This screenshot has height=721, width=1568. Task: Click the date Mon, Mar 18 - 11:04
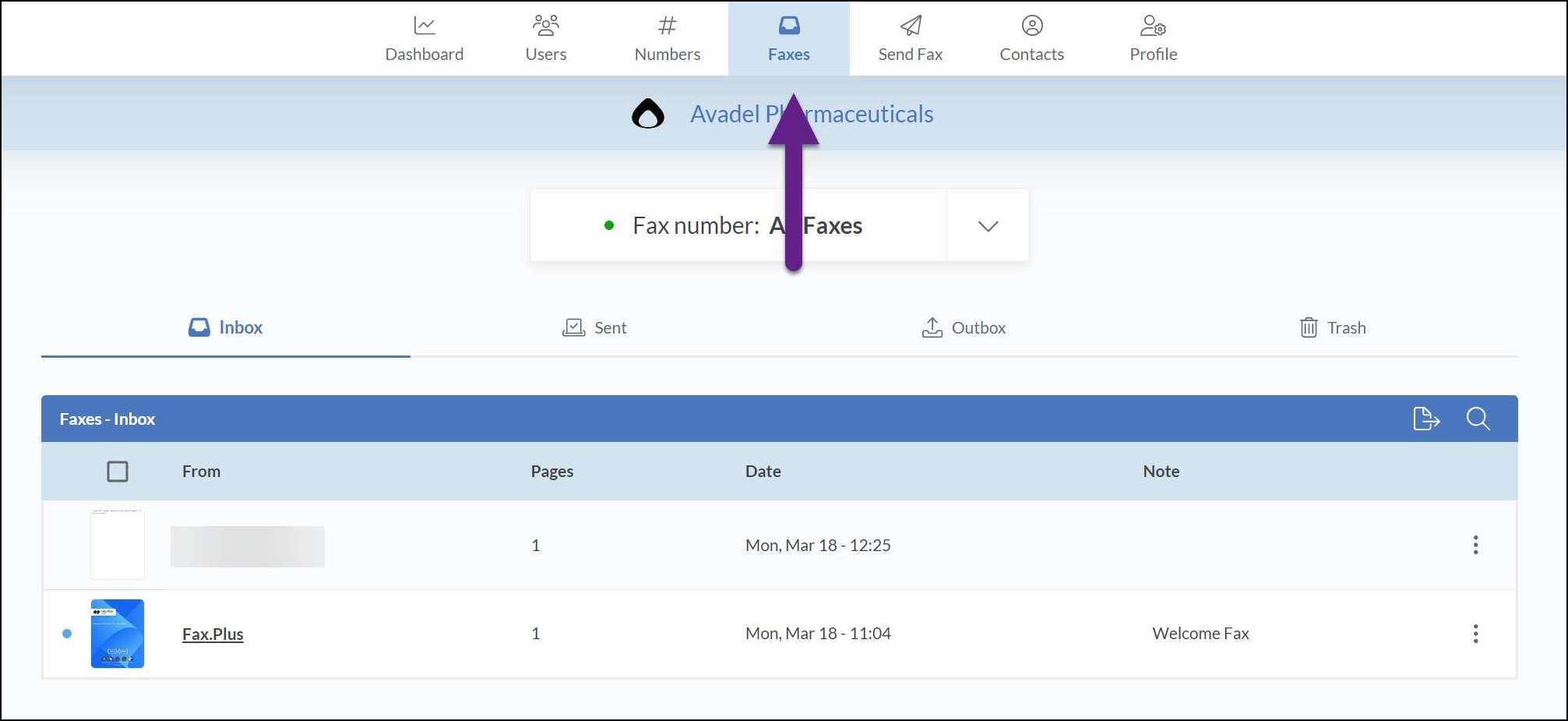click(818, 634)
